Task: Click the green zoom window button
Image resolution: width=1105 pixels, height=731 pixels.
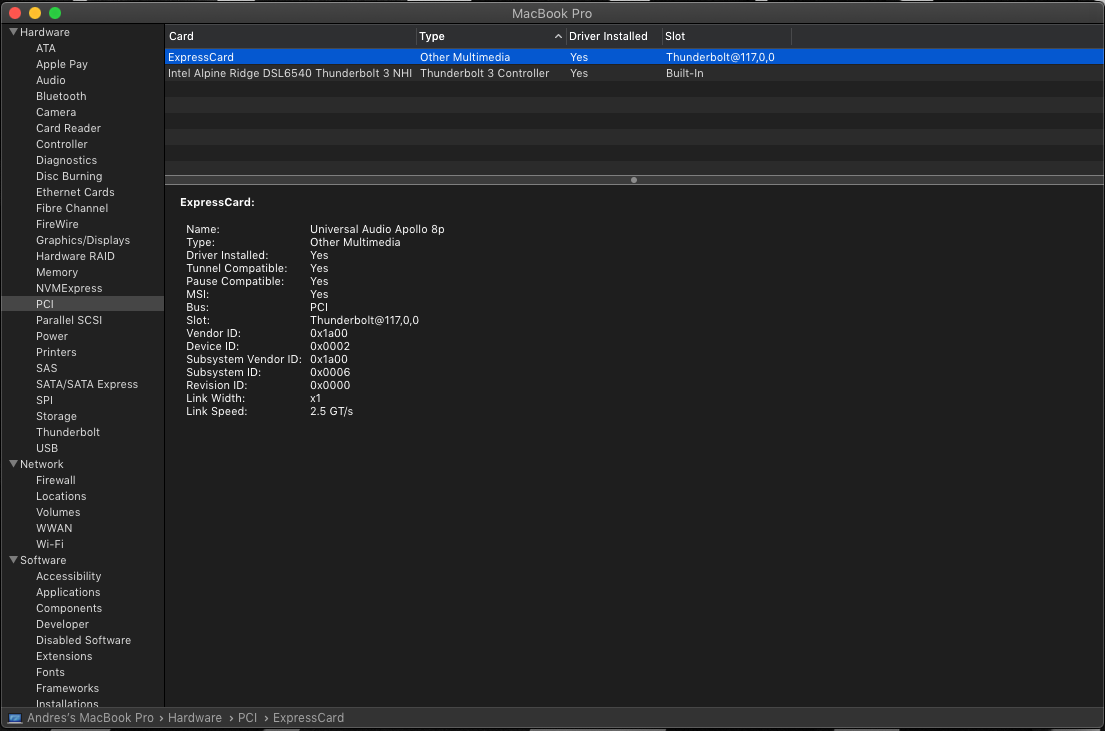Action: 55,13
